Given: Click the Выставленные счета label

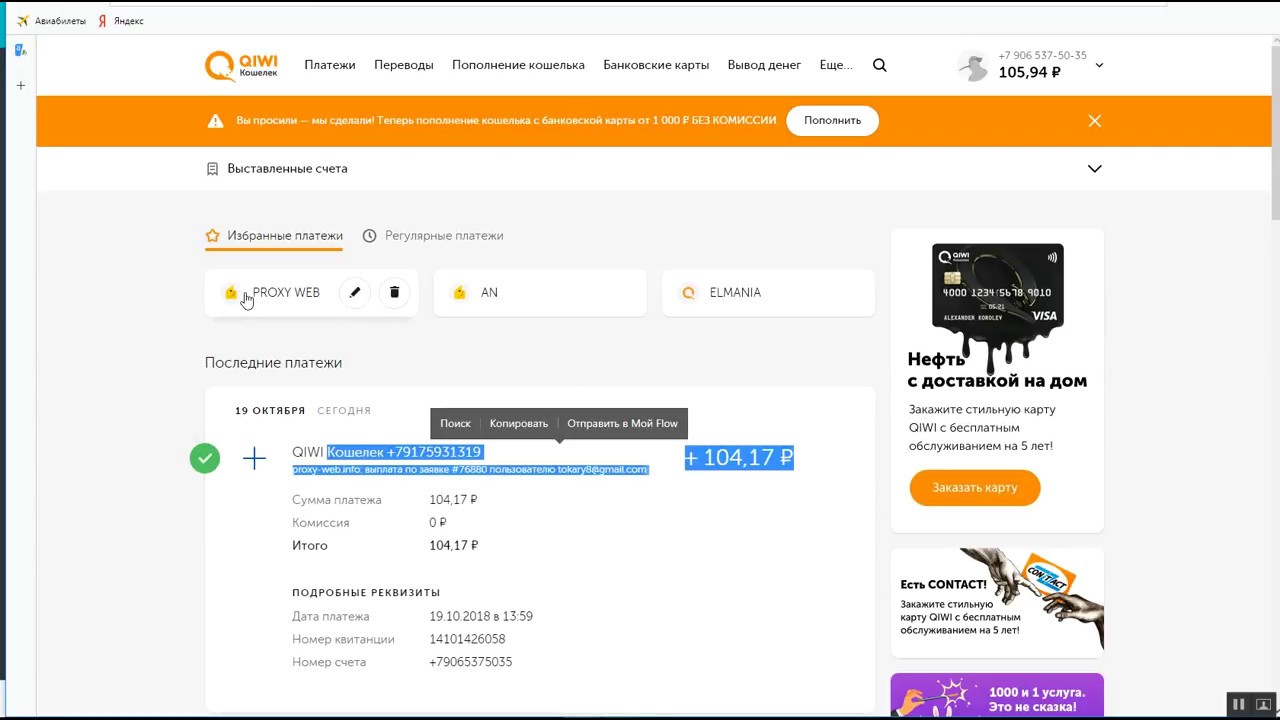Looking at the screenshot, I should click(x=287, y=169).
